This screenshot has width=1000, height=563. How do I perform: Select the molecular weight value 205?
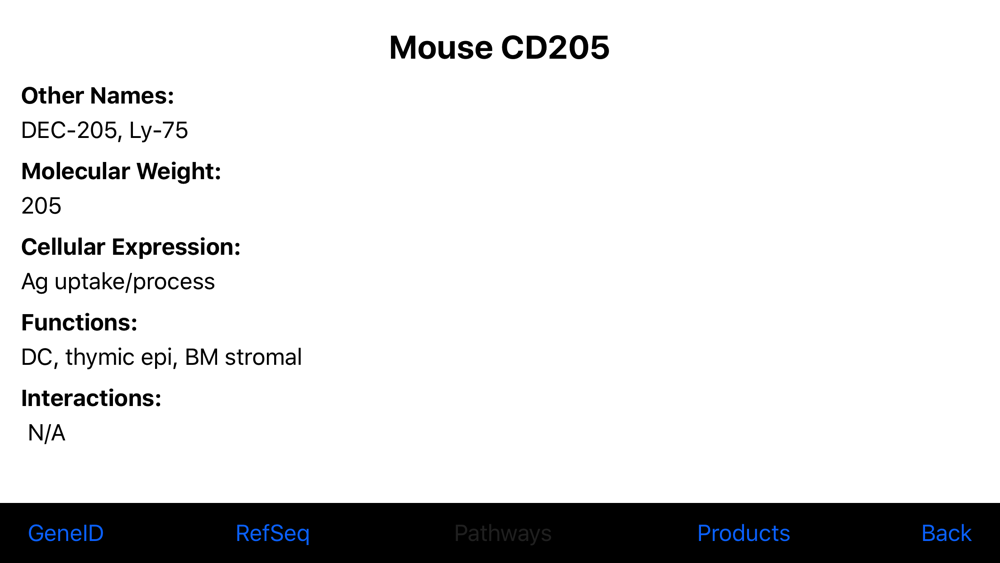41,206
